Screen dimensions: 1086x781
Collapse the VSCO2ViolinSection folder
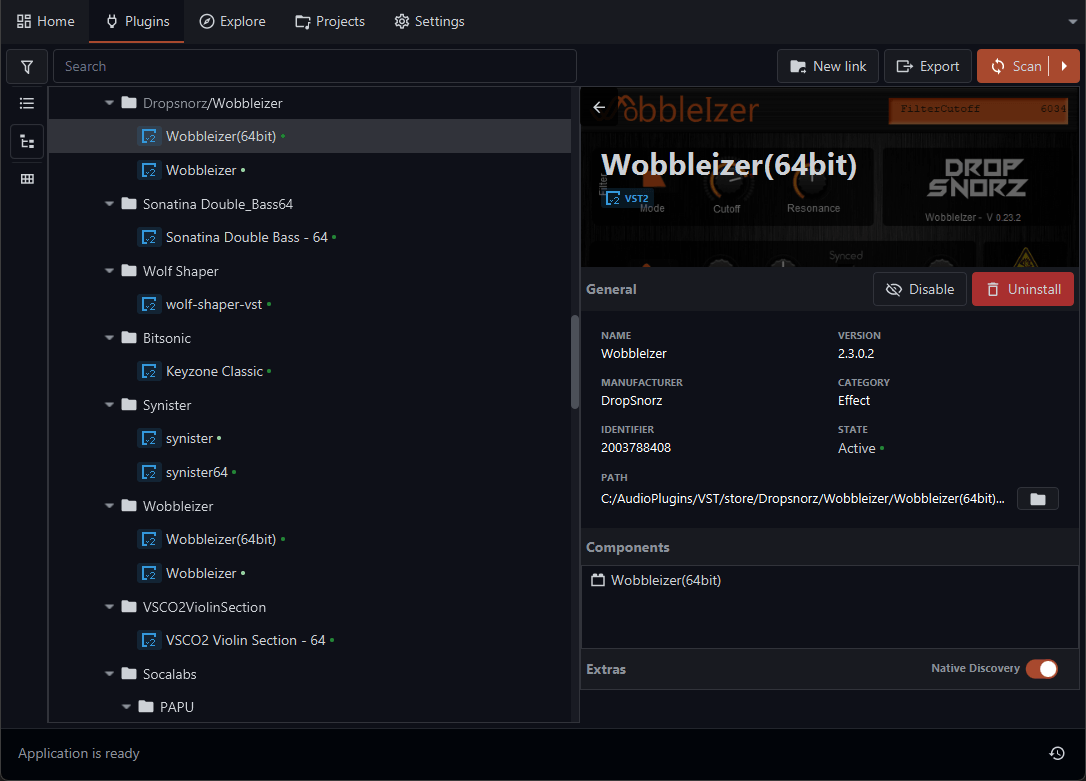[109, 607]
